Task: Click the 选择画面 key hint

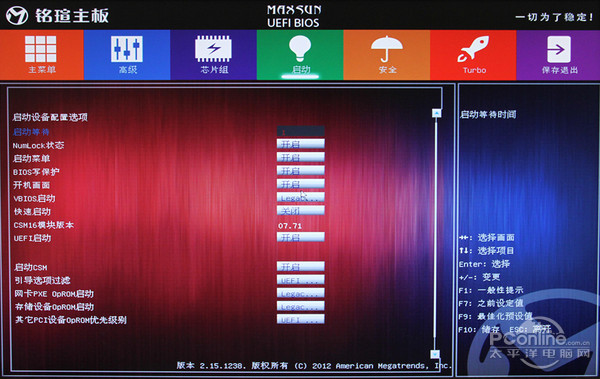Action: 486,238
